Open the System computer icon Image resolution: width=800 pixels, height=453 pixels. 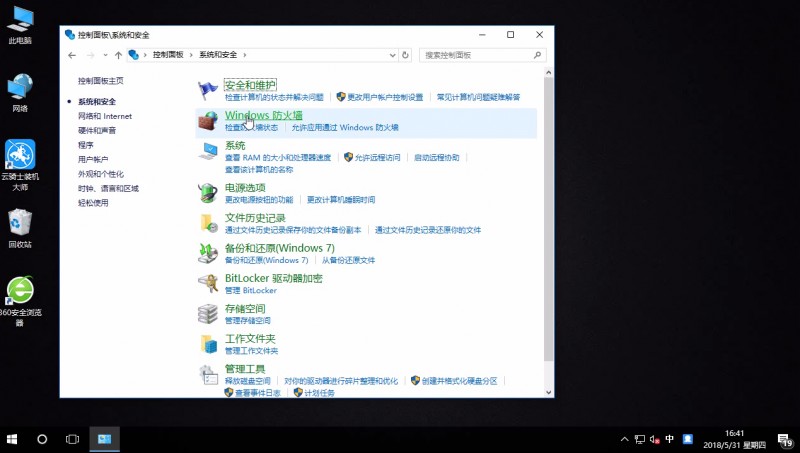point(208,151)
